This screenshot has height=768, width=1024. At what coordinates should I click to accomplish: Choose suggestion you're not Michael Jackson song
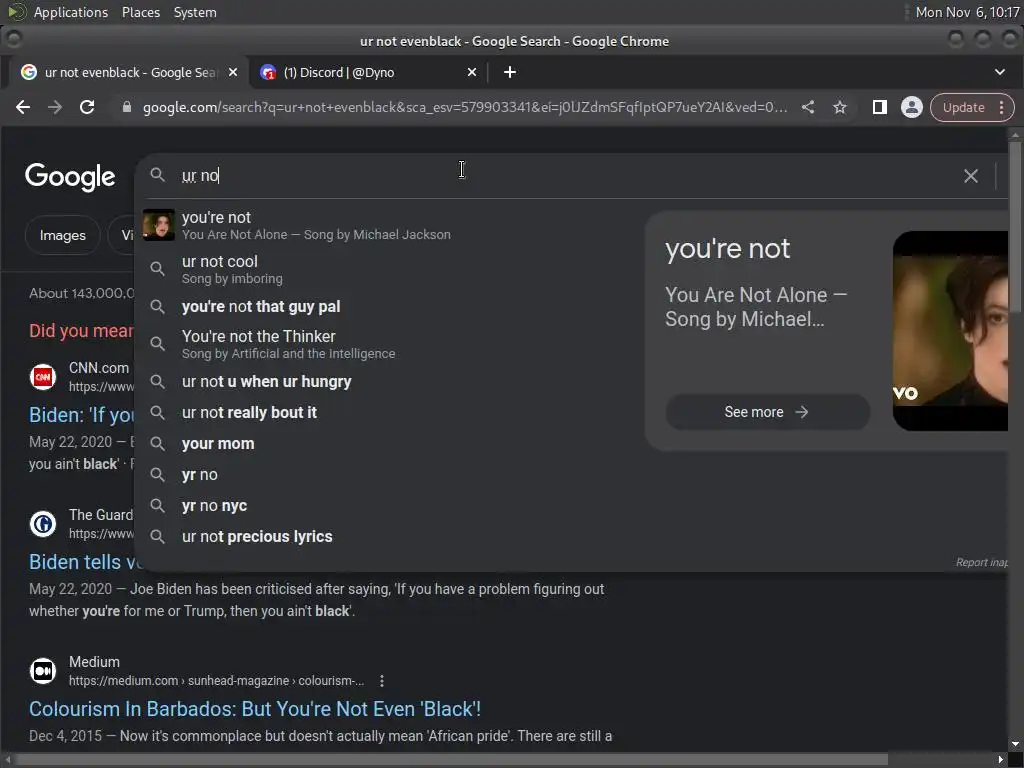tap(389, 225)
